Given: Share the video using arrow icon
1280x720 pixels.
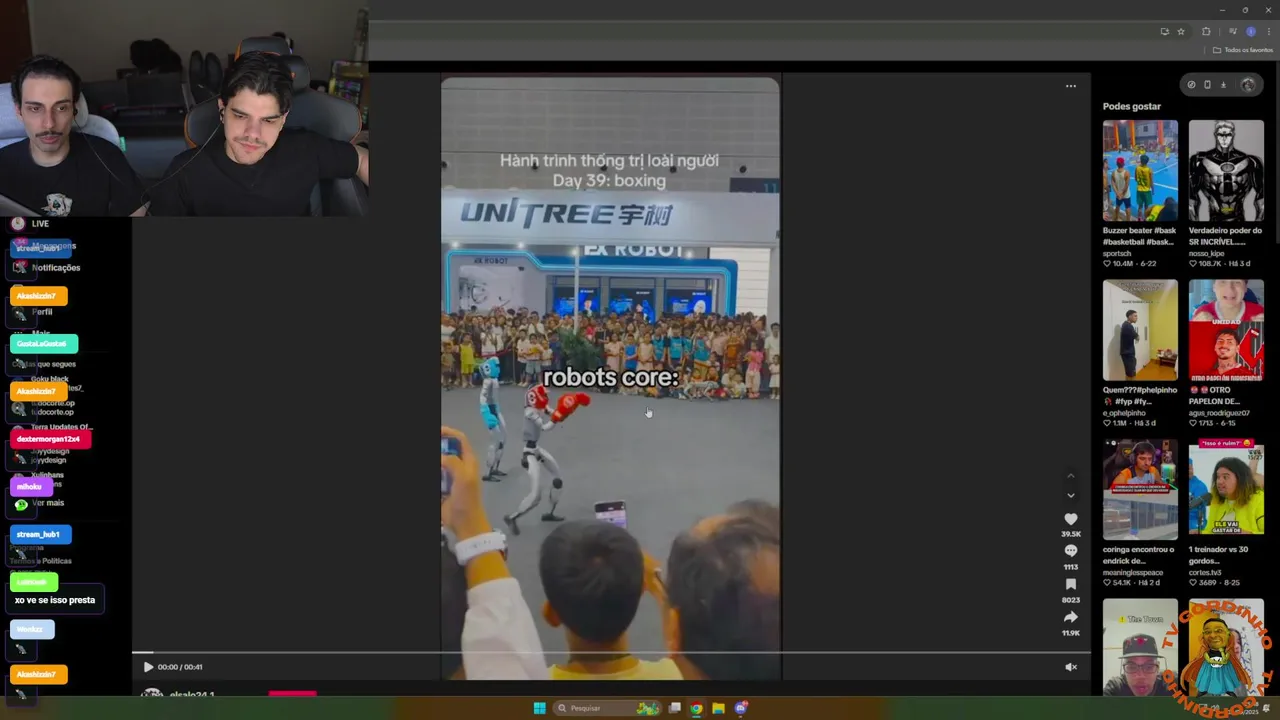Looking at the screenshot, I should 1071,617.
